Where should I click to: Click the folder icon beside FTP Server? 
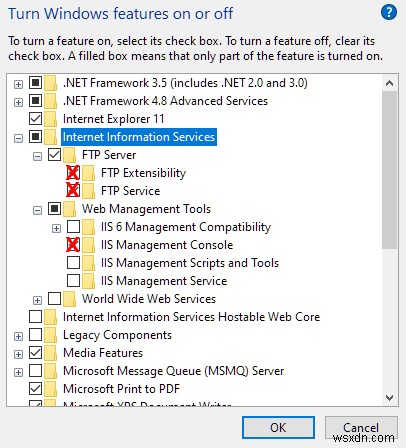click(x=70, y=155)
